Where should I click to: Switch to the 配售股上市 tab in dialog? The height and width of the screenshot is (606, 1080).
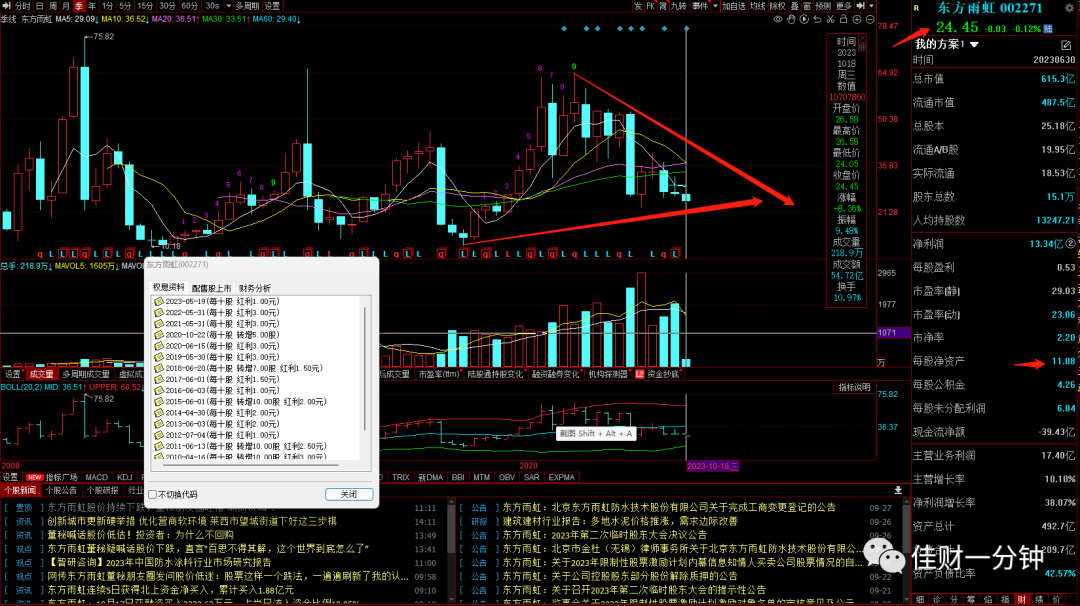[x=211, y=288]
